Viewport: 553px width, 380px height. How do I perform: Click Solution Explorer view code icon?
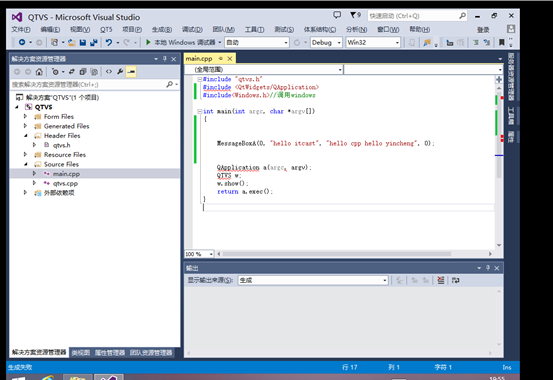point(109,72)
